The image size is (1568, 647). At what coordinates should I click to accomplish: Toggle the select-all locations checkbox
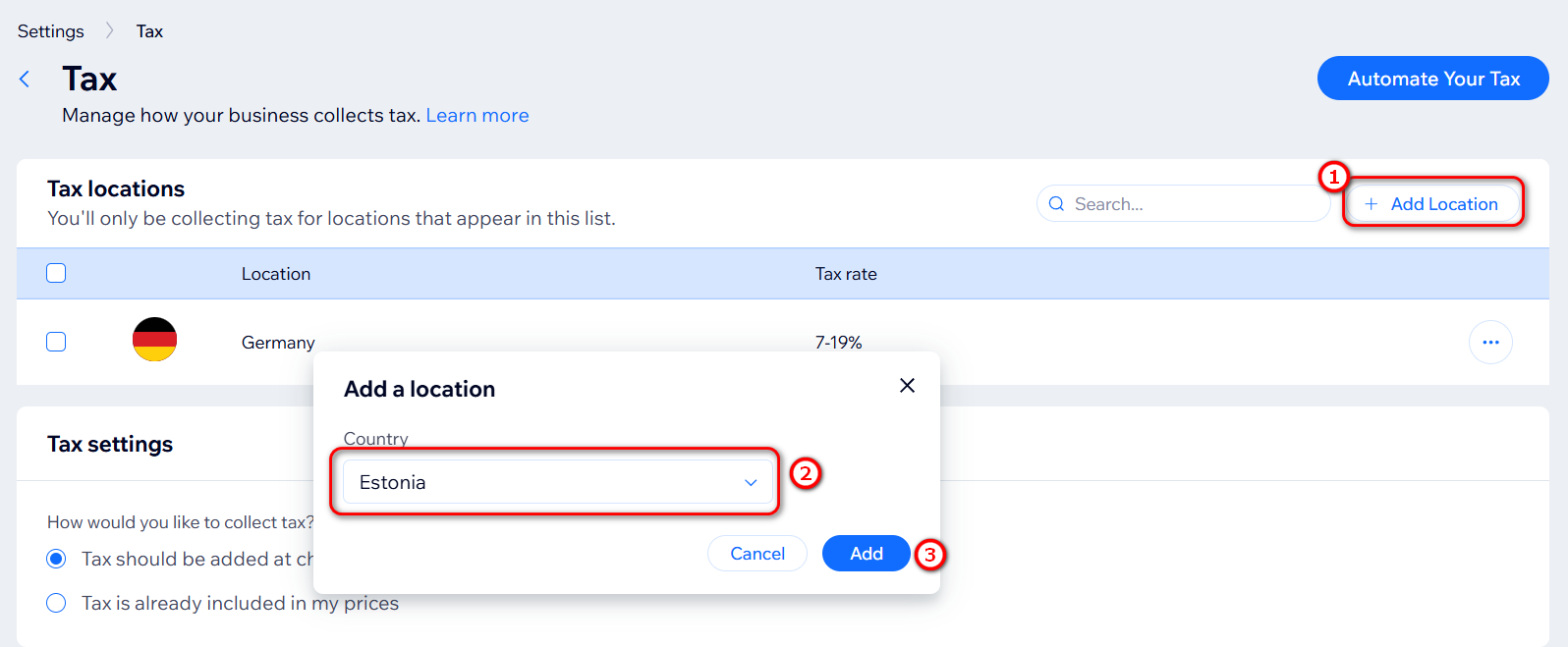pyautogui.click(x=56, y=273)
